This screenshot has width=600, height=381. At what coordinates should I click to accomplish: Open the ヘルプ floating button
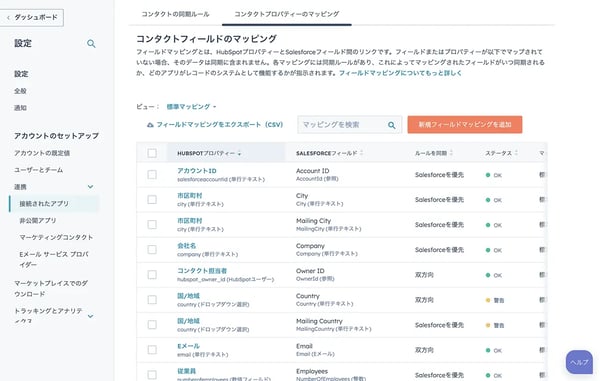pos(579,362)
